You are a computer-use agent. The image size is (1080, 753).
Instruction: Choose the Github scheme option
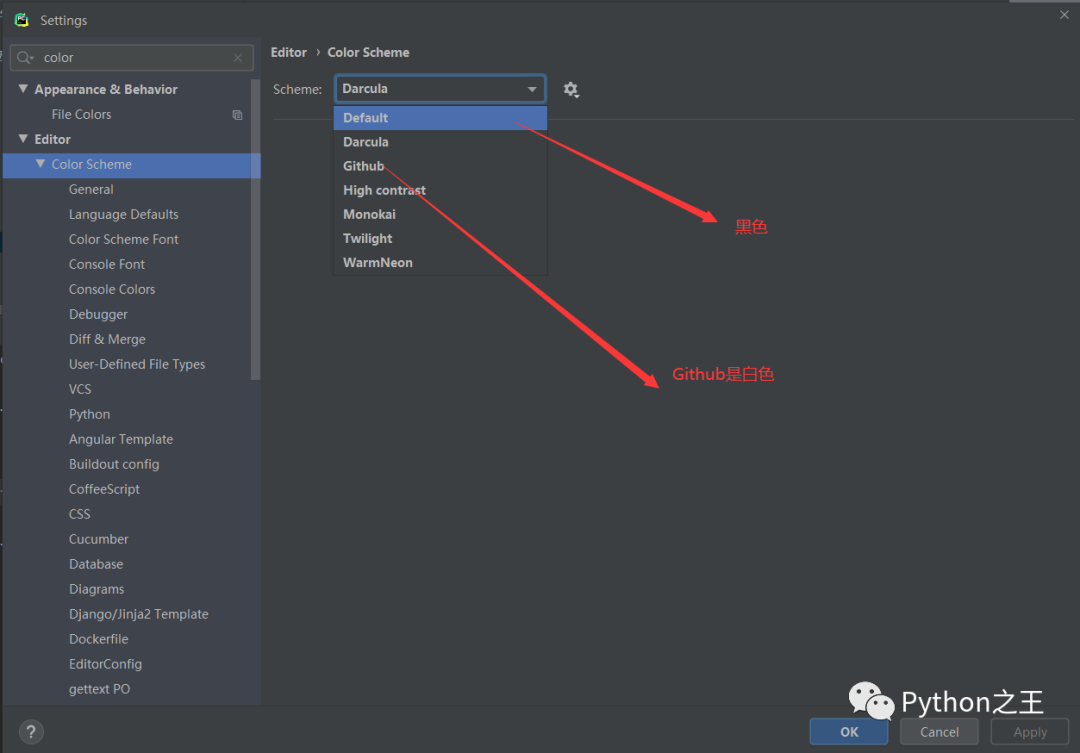coord(440,166)
